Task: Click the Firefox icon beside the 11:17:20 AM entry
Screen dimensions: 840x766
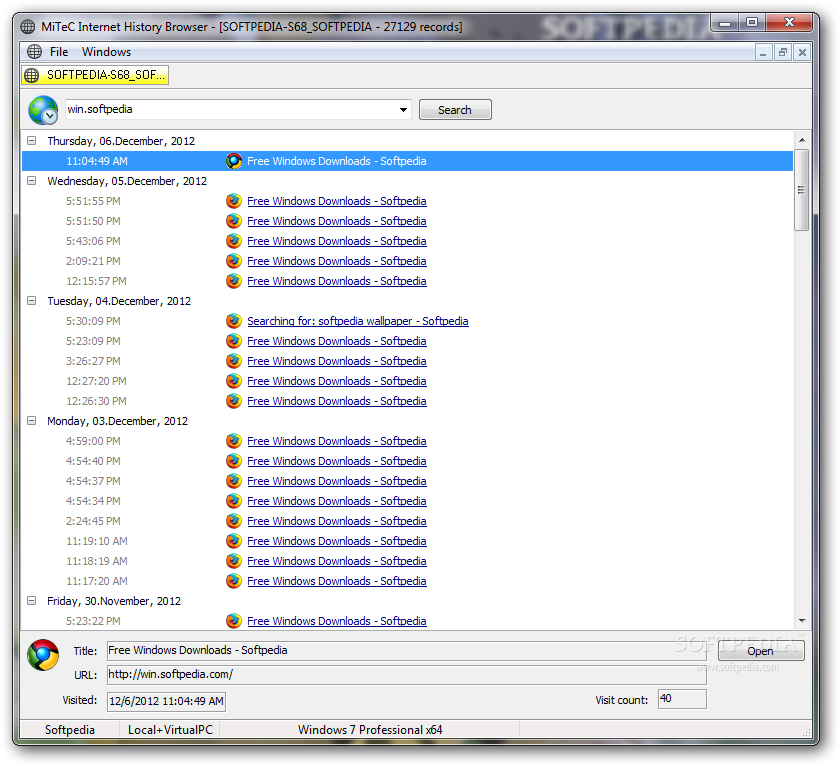Action: tap(234, 581)
